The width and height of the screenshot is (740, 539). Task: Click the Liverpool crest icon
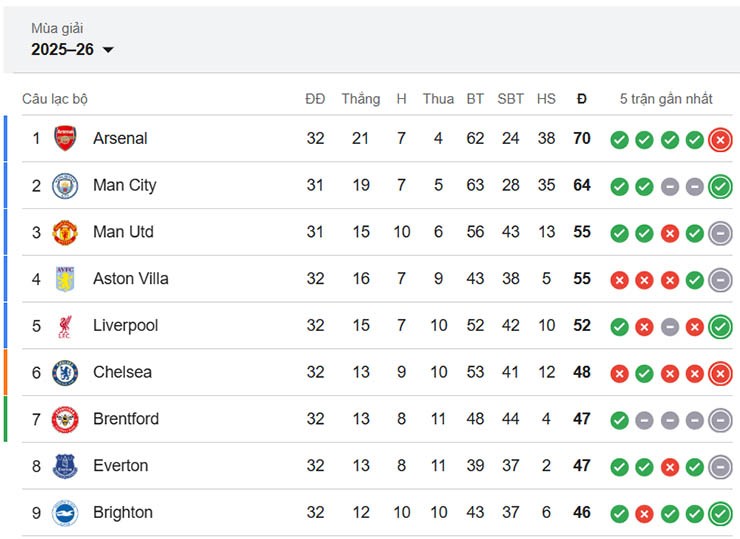coord(65,325)
